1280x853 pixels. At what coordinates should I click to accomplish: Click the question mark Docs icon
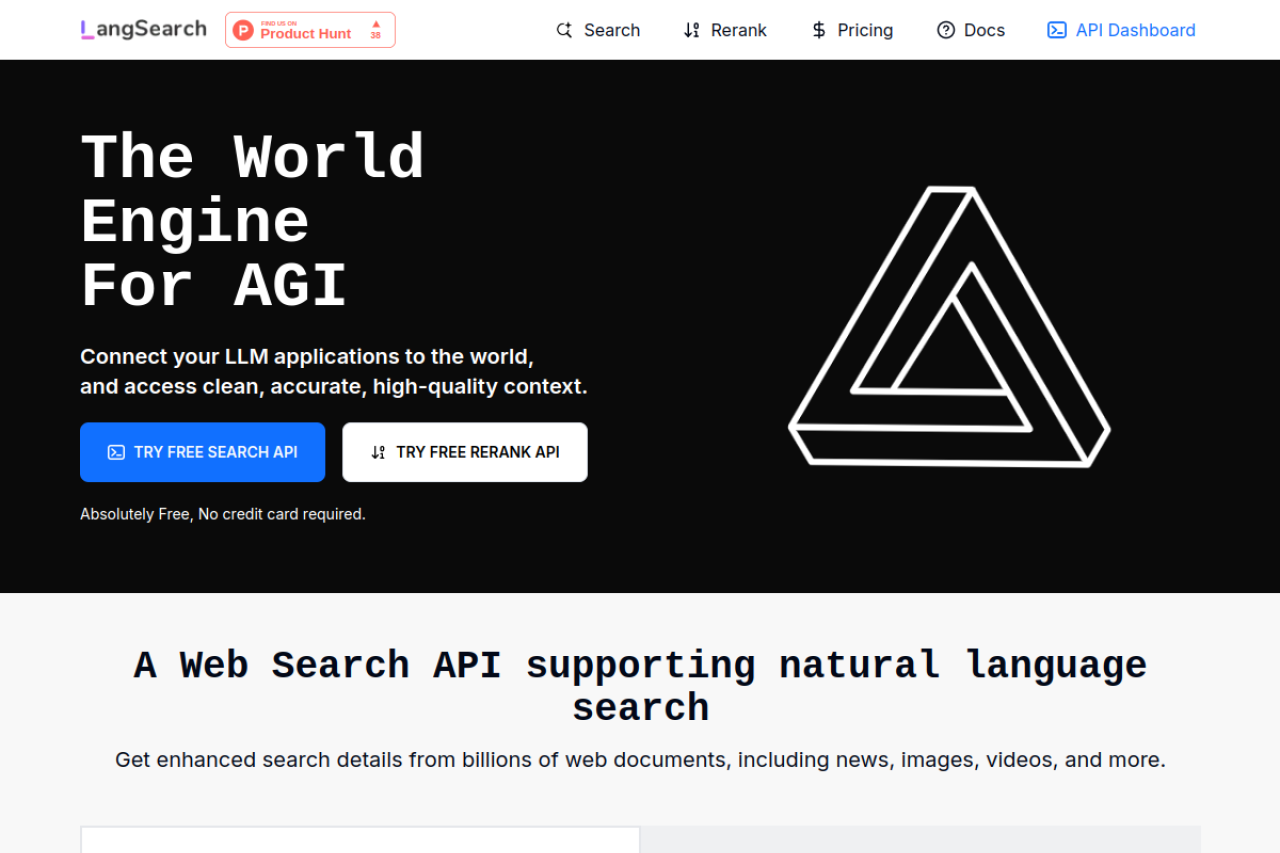pos(946,30)
